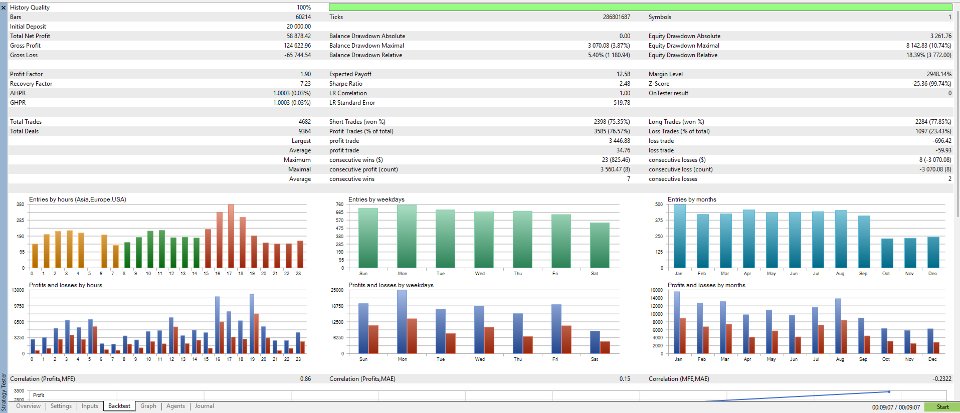Start the strategy test
This screenshot has width=960, height=413.
point(942,407)
